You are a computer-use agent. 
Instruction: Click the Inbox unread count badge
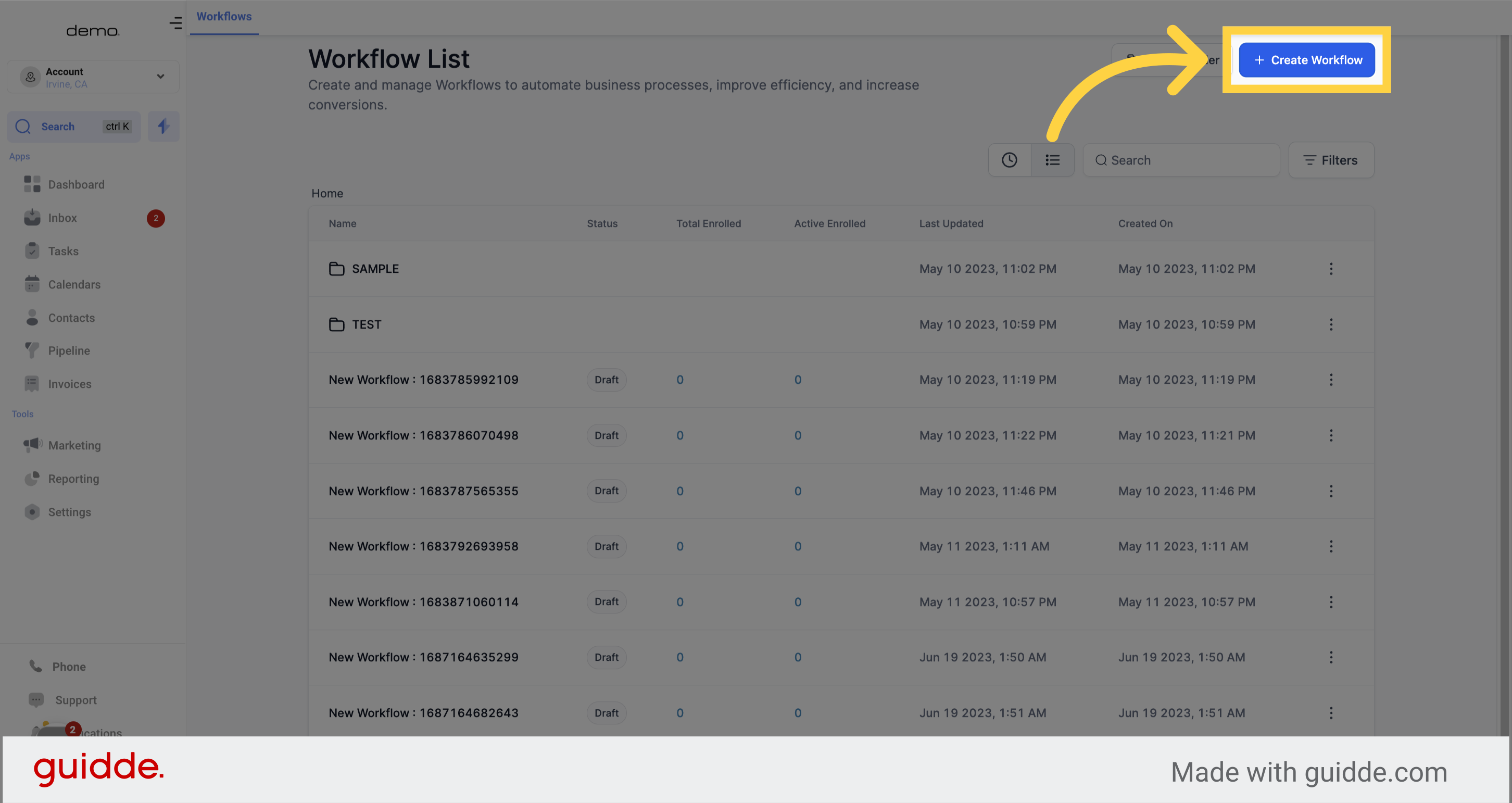click(156, 218)
